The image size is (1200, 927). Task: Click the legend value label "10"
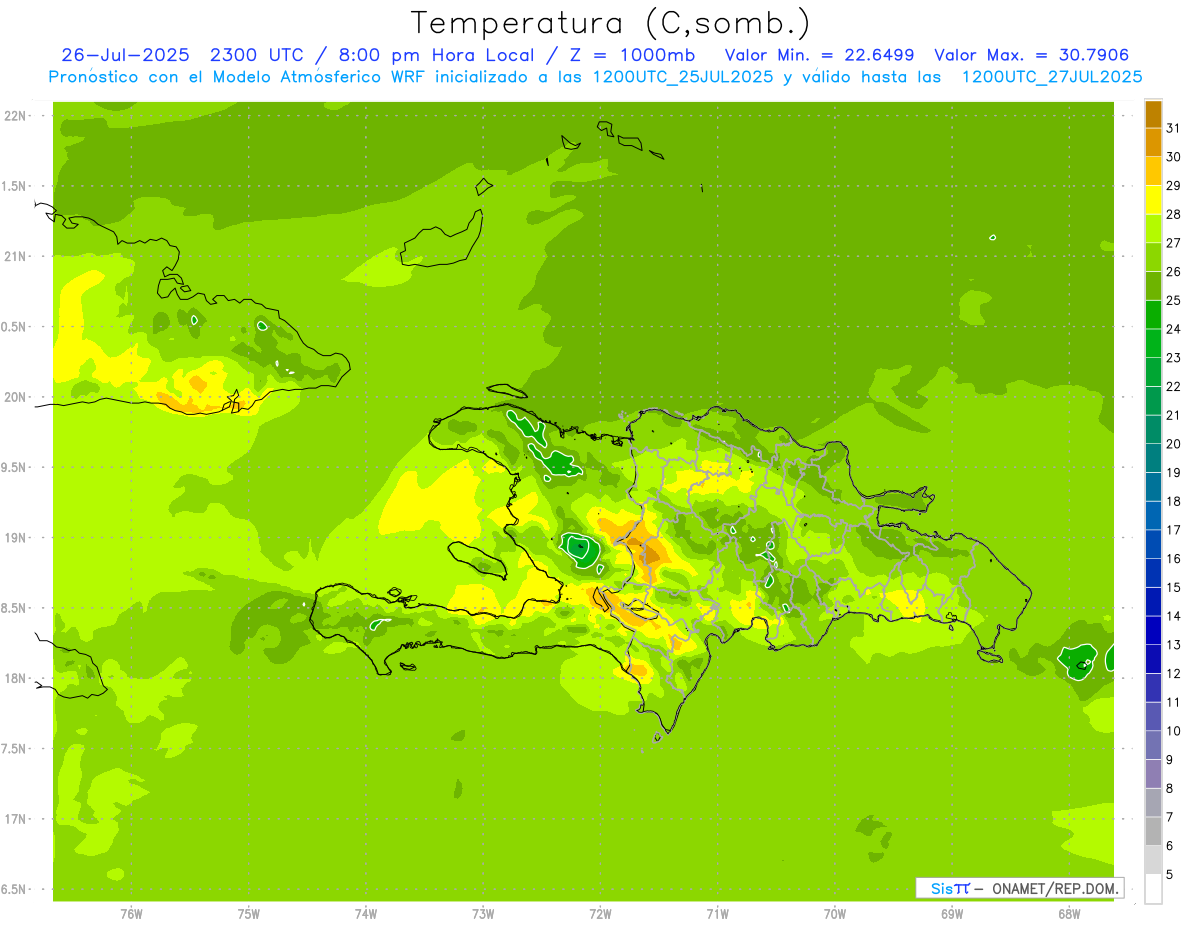[1174, 731]
